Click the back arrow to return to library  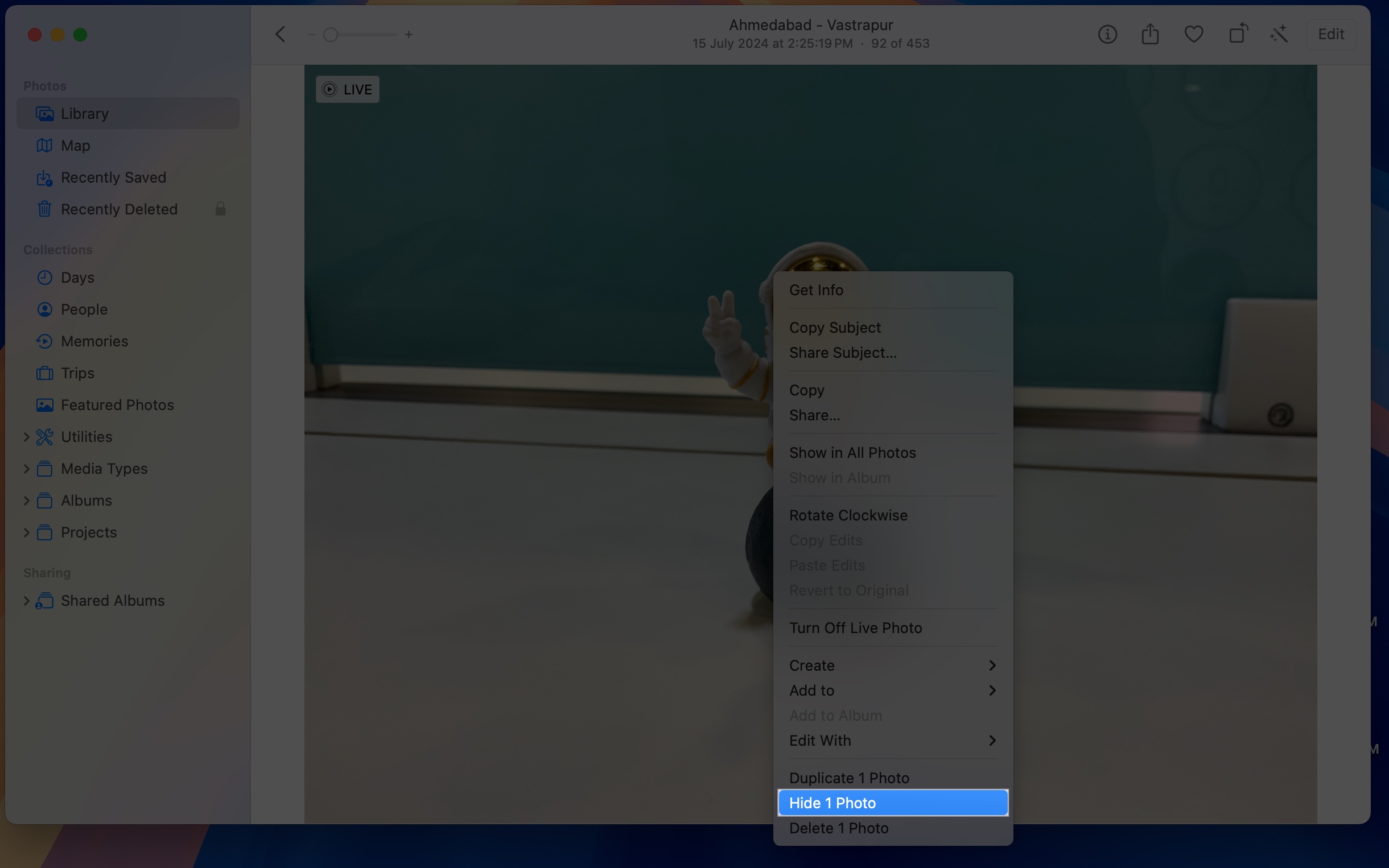pos(279,34)
